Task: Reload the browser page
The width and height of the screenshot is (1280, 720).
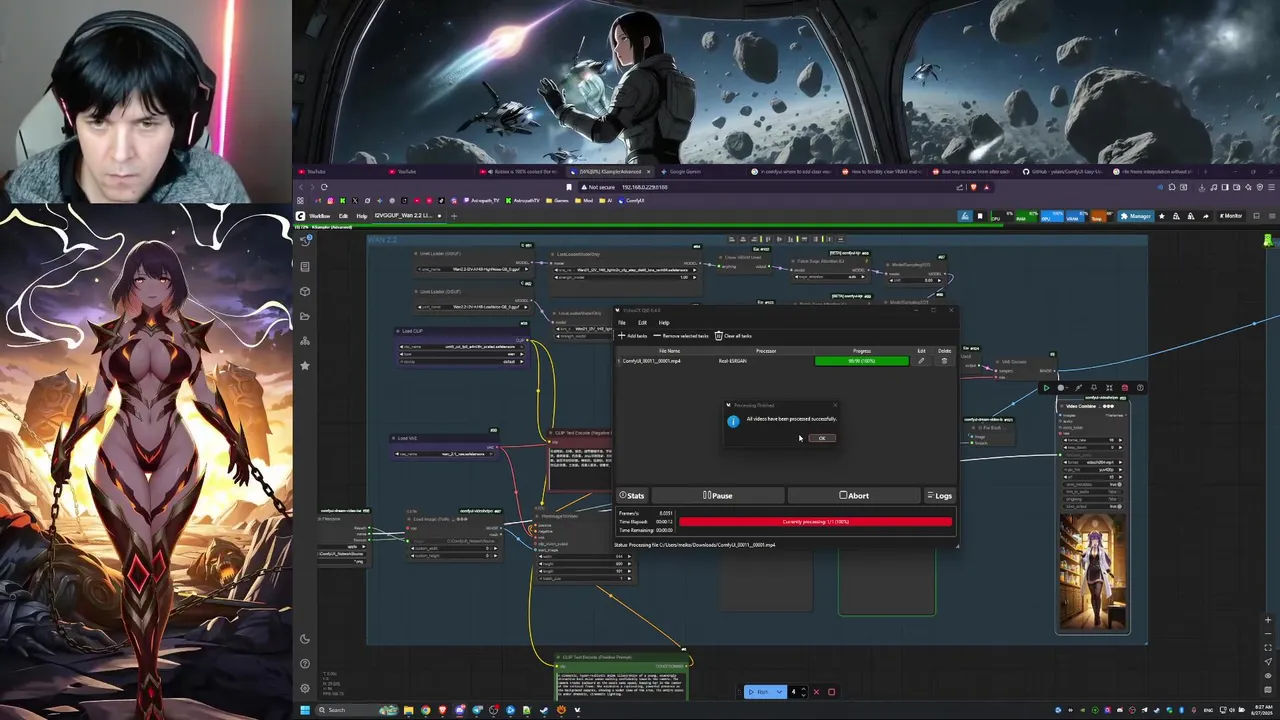Action: pyautogui.click(x=324, y=187)
